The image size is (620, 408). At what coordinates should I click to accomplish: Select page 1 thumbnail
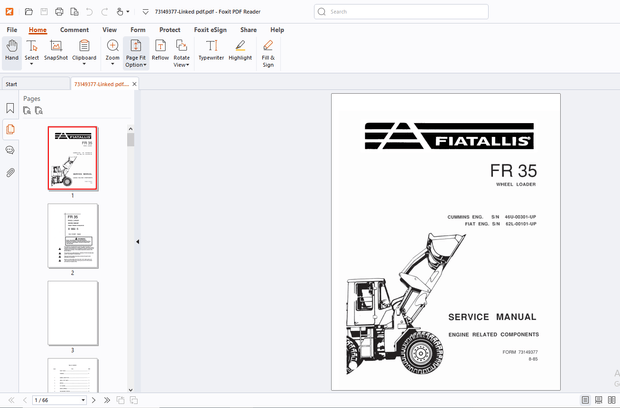coord(73,158)
